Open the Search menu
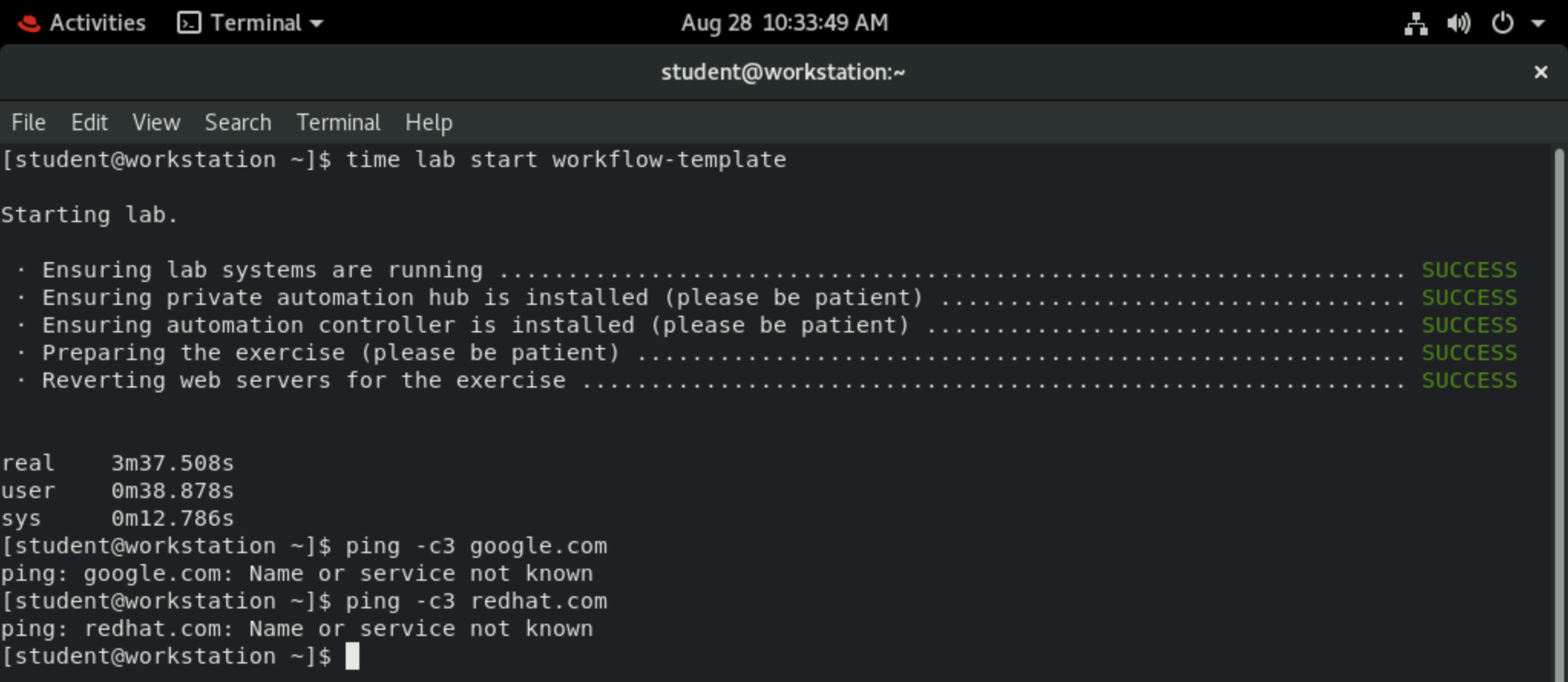The width and height of the screenshot is (1568, 682). pyautogui.click(x=238, y=123)
